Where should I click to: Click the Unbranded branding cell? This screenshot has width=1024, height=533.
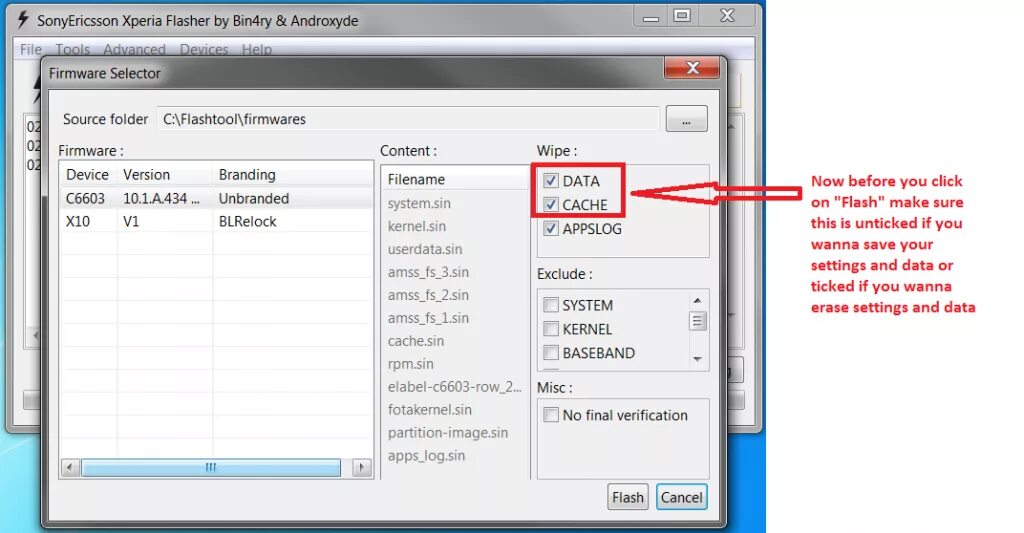pyautogui.click(x=253, y=199)
